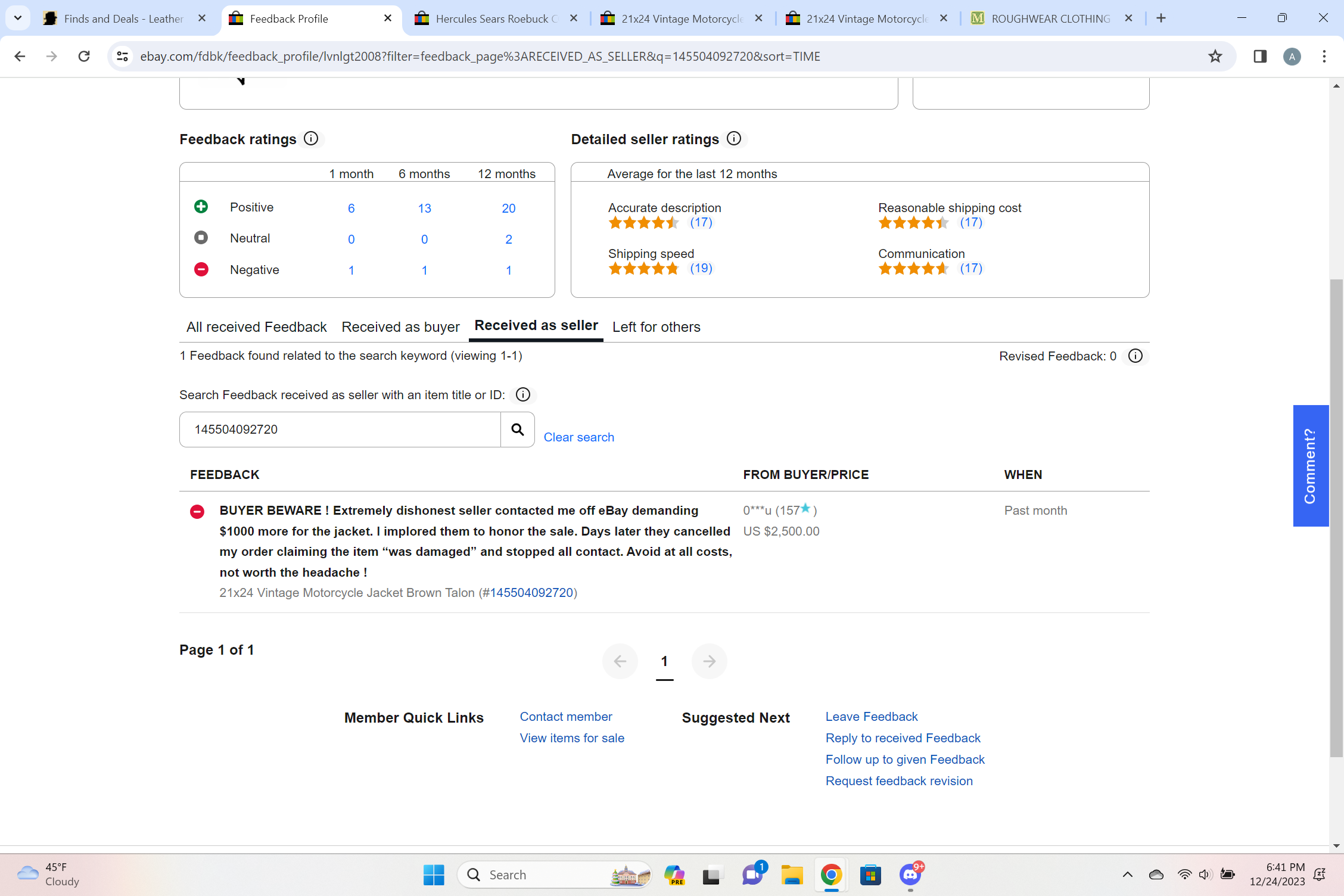Open File Explorer from the taskbar
The height and width of the screenshot is (896, 1344).
[792, 875]
